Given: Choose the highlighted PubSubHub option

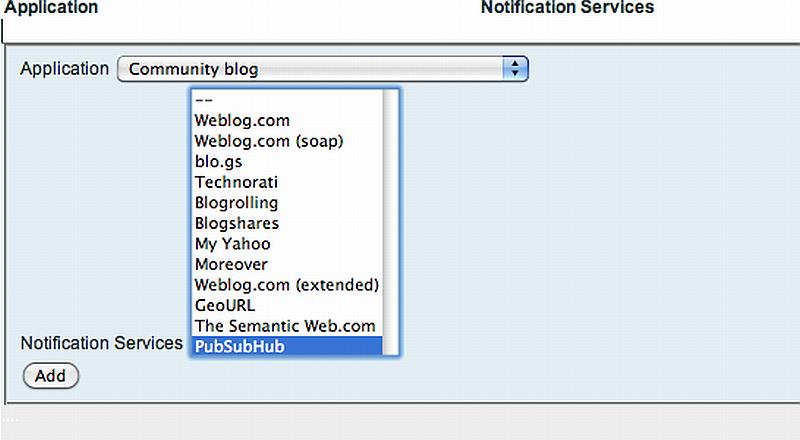Looking at the screenshot, I should pos(243,346).
